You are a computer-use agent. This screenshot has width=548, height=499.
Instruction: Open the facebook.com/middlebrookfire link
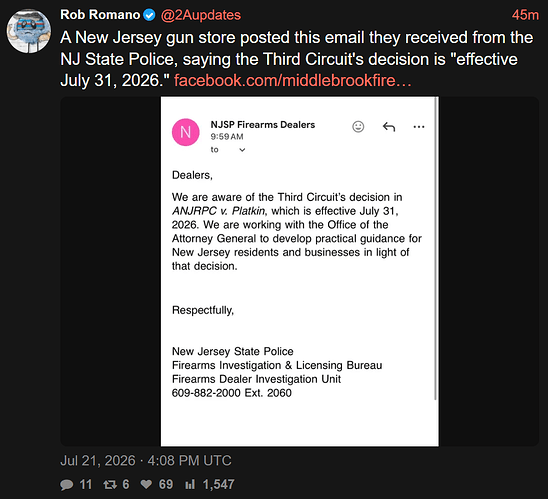click(293, 80)
